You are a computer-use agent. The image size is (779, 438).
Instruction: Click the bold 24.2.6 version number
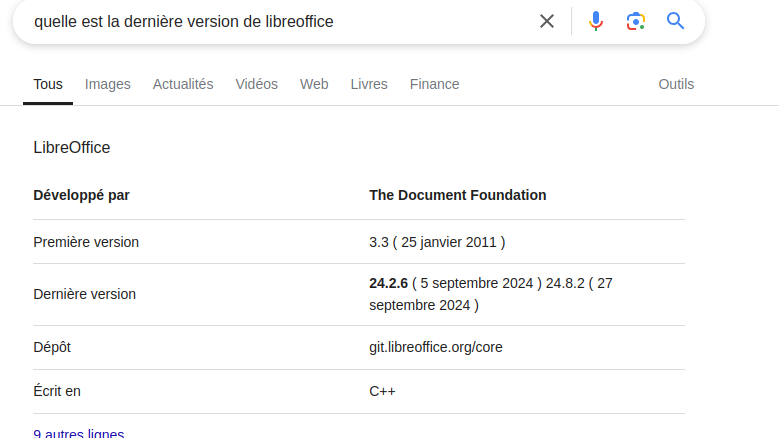[389, 283]
